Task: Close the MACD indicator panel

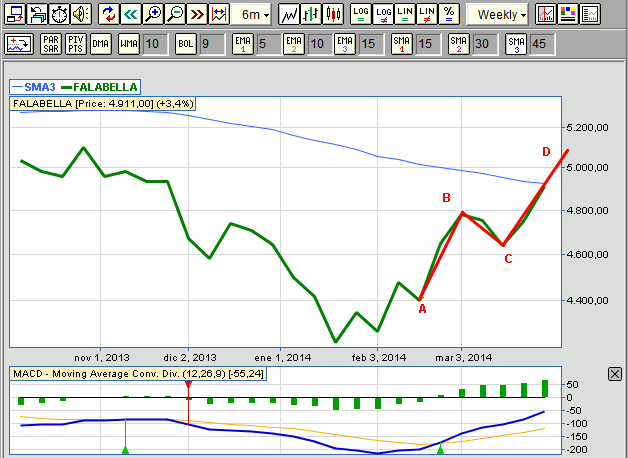Action: click(614, 373)
